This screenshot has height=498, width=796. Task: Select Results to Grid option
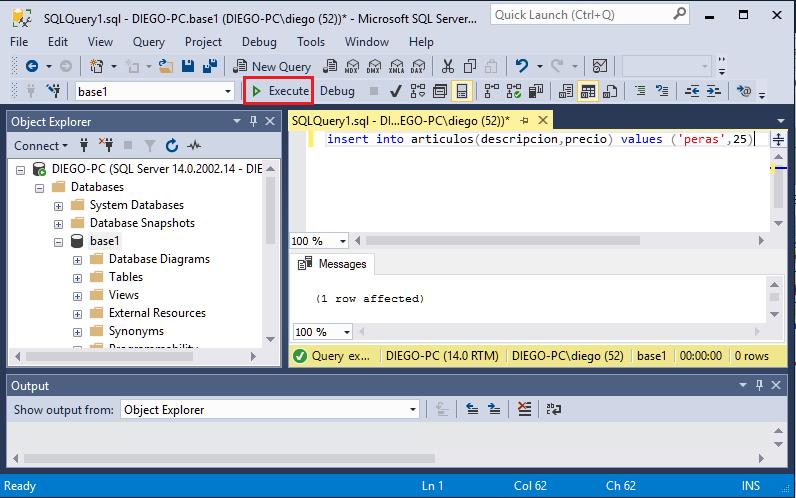588,91
